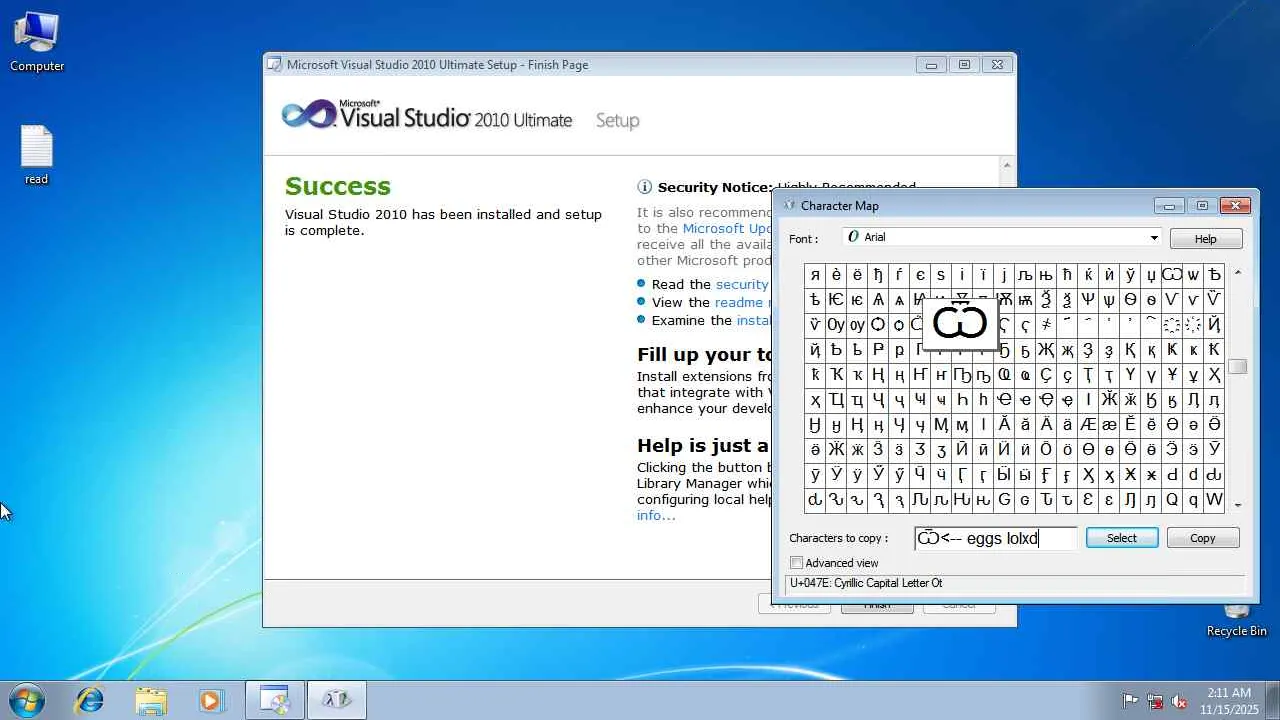Click the character grid scrollbar down arrow
1280x720 pixels.
point(1238,505)
